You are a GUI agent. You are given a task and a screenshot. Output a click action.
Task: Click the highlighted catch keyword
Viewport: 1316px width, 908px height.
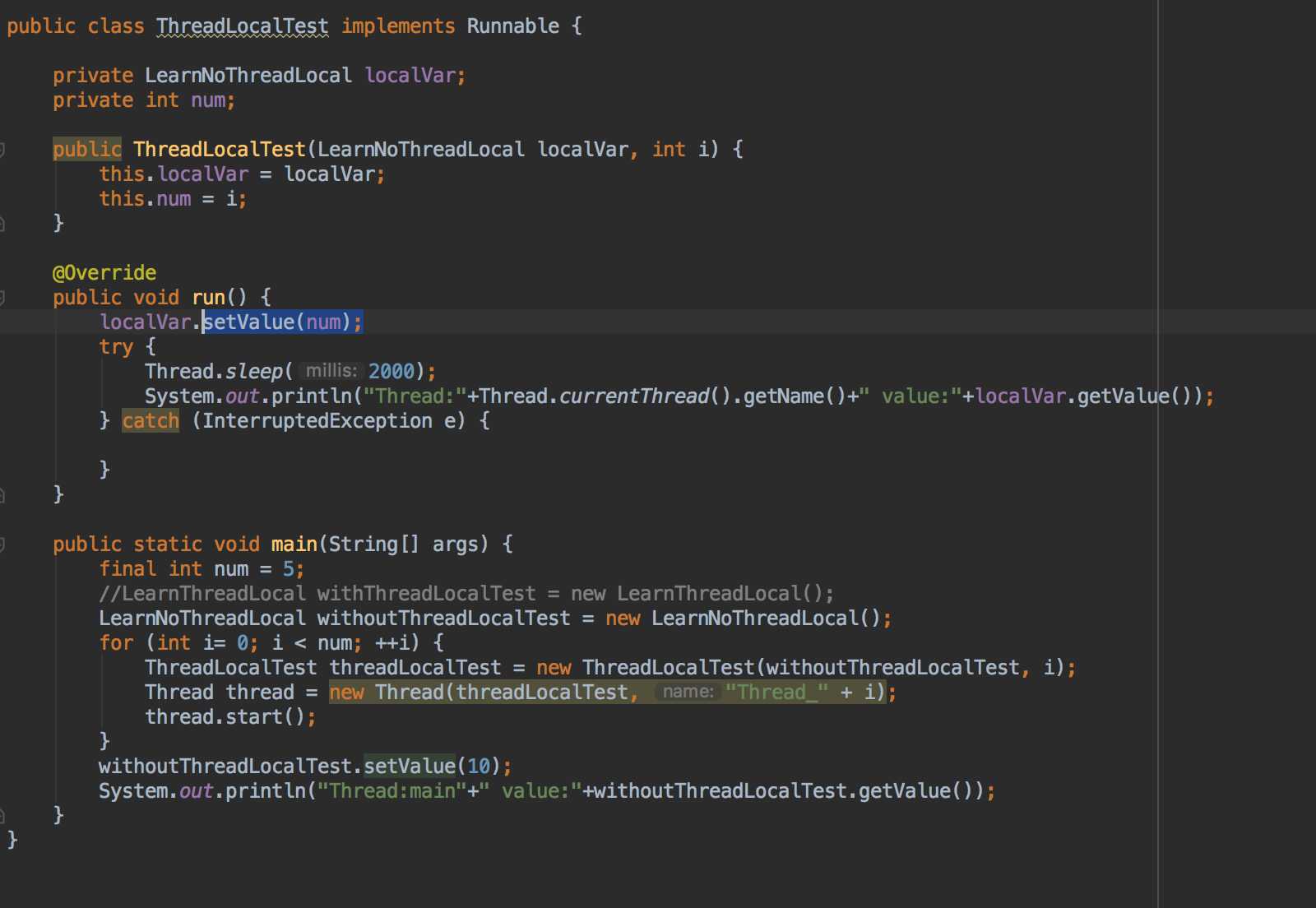tap(151, 421)
